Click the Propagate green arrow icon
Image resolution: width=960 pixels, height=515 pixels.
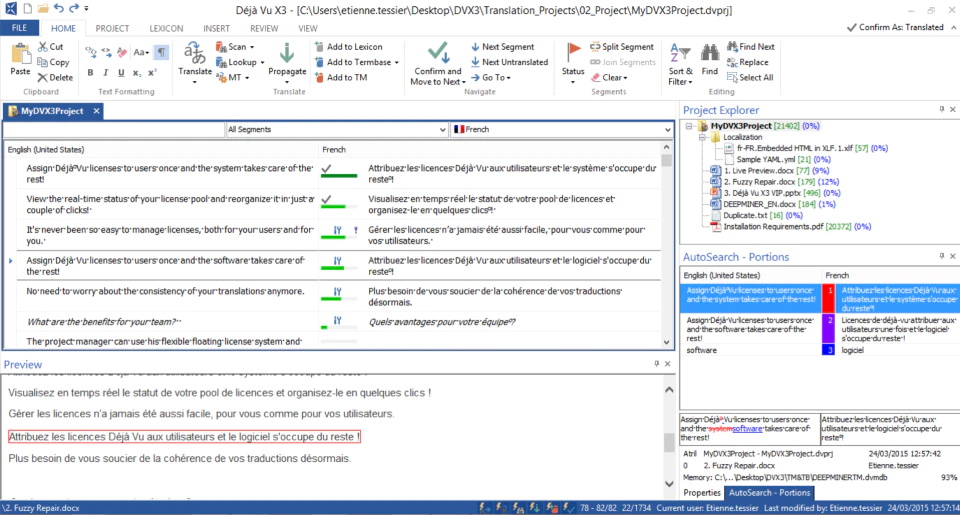pos(287,54)
